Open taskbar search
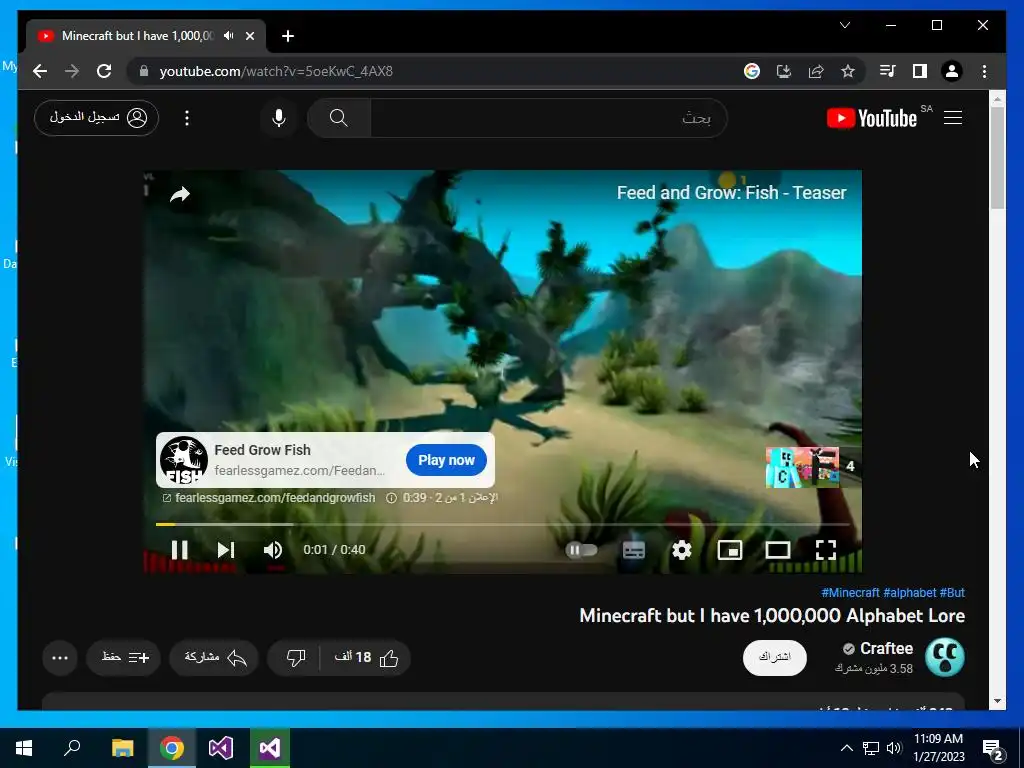 [x=72, y=748]
